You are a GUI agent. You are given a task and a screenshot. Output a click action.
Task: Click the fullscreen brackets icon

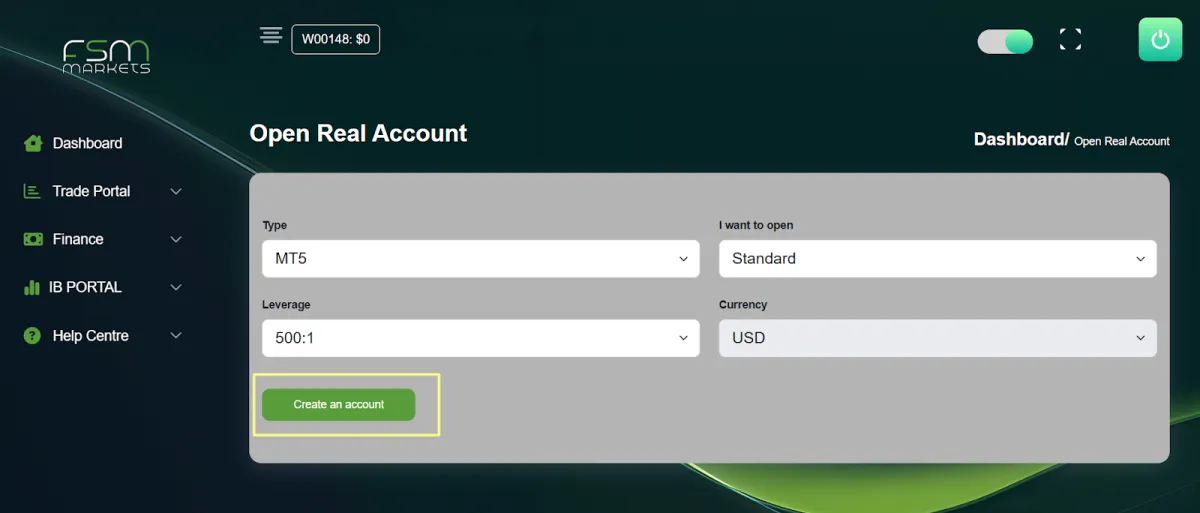click(x=1070, y=40)
